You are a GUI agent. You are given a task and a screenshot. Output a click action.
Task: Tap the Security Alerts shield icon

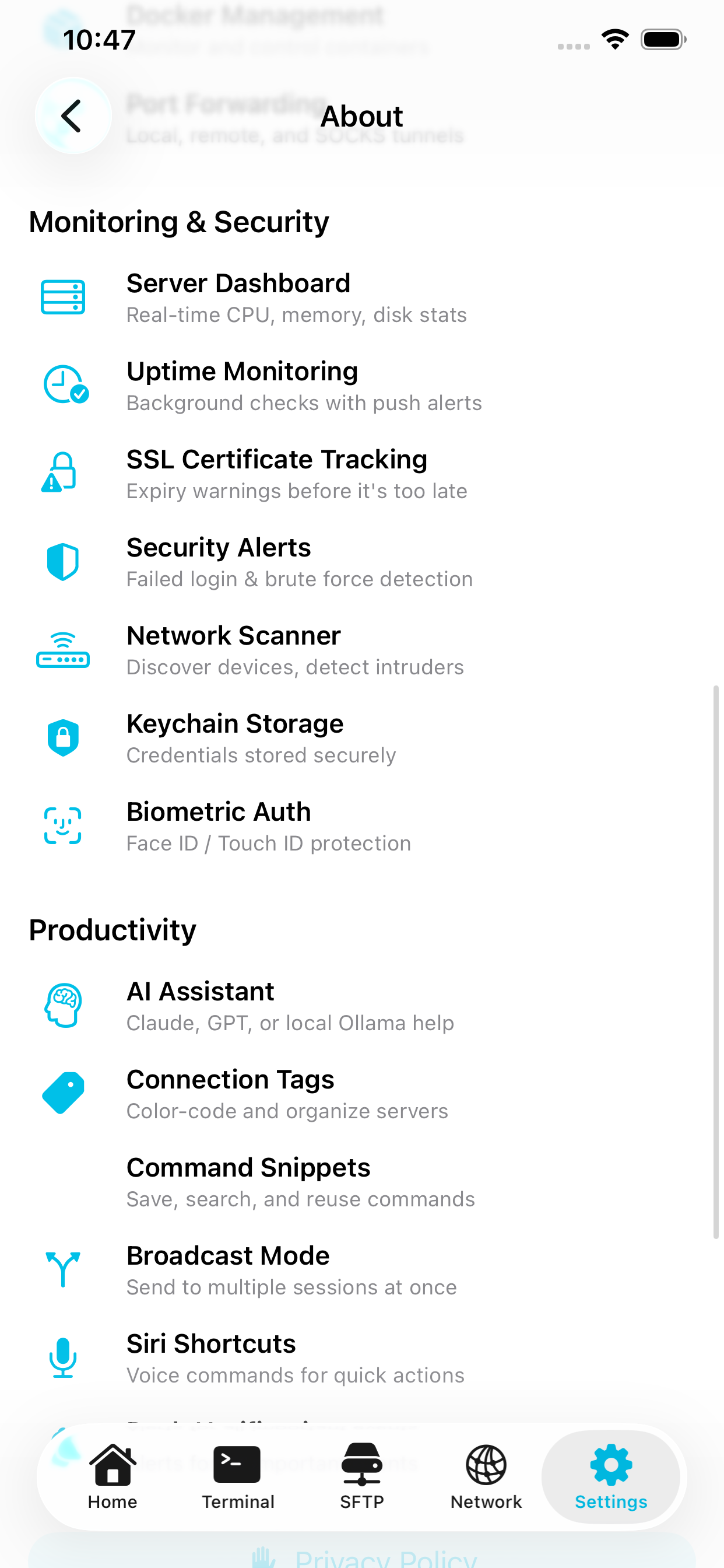point(63,561)
